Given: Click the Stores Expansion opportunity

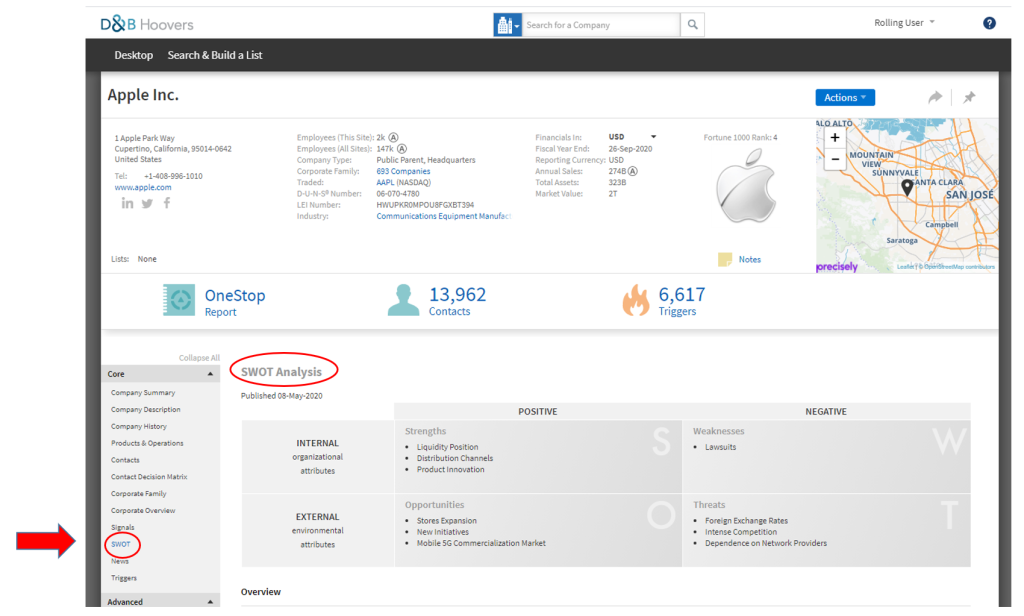Looking at the screenshot, I should coord(447,521).
